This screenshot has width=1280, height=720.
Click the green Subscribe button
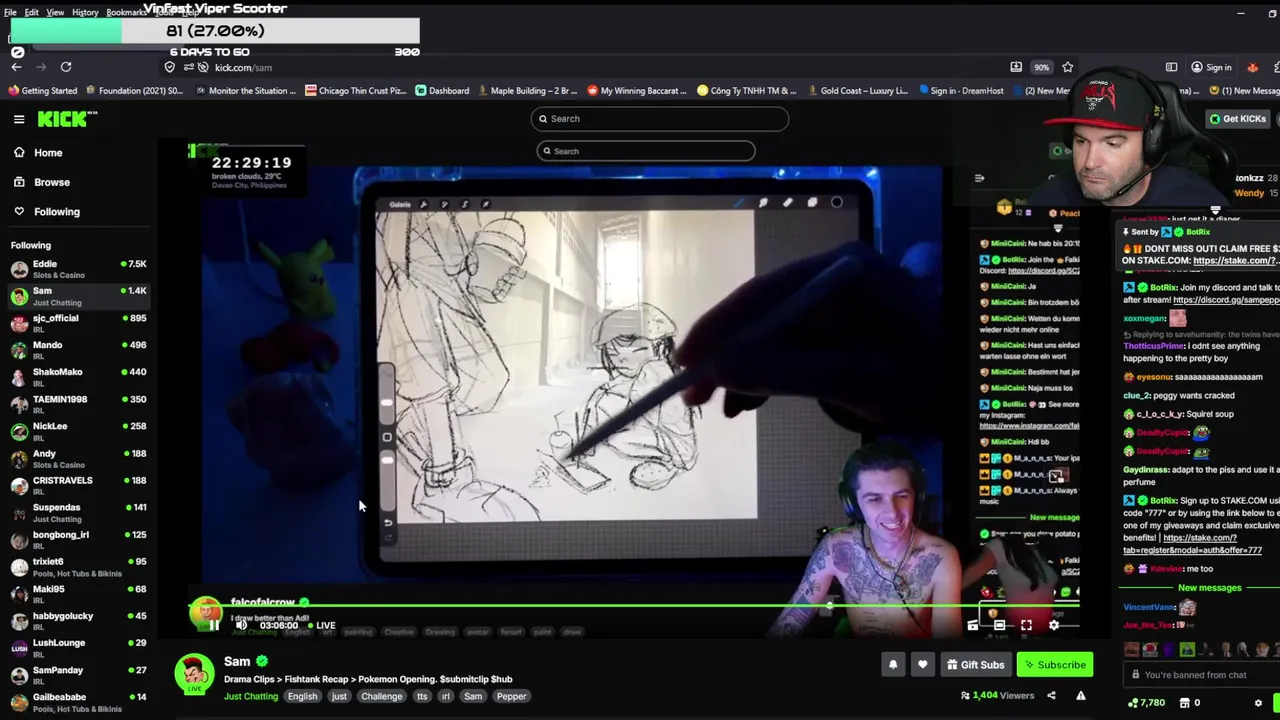pos(1055,665)
